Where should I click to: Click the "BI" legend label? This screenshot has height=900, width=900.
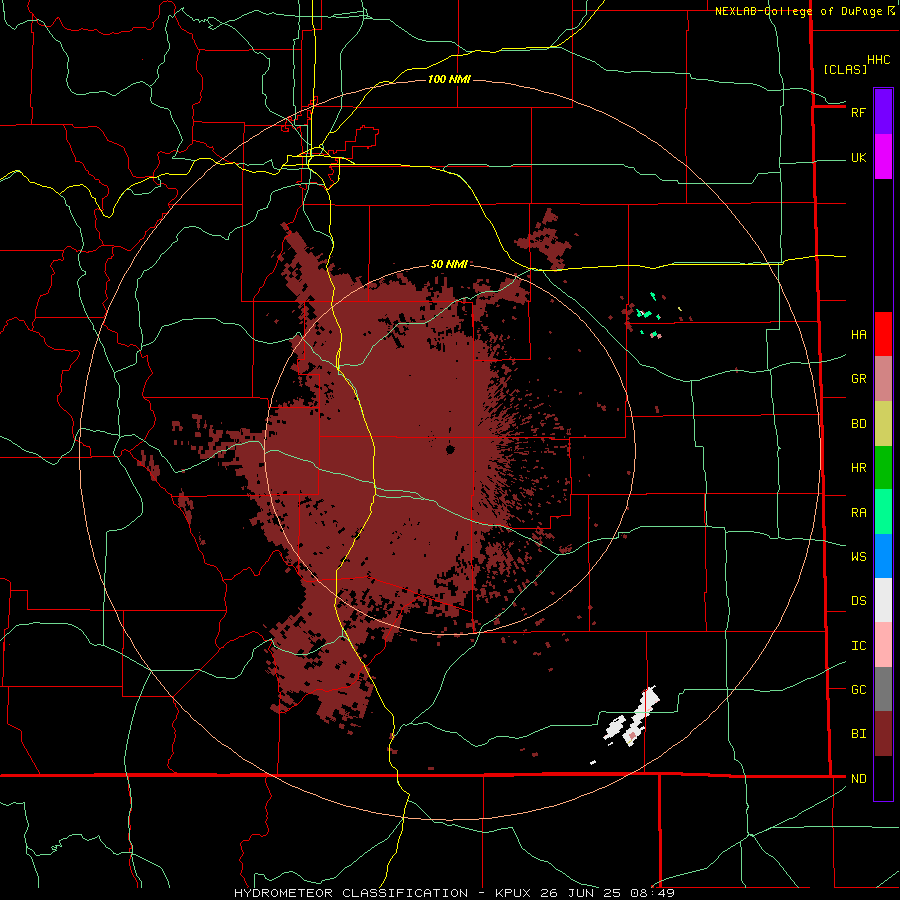coord(858,734)
